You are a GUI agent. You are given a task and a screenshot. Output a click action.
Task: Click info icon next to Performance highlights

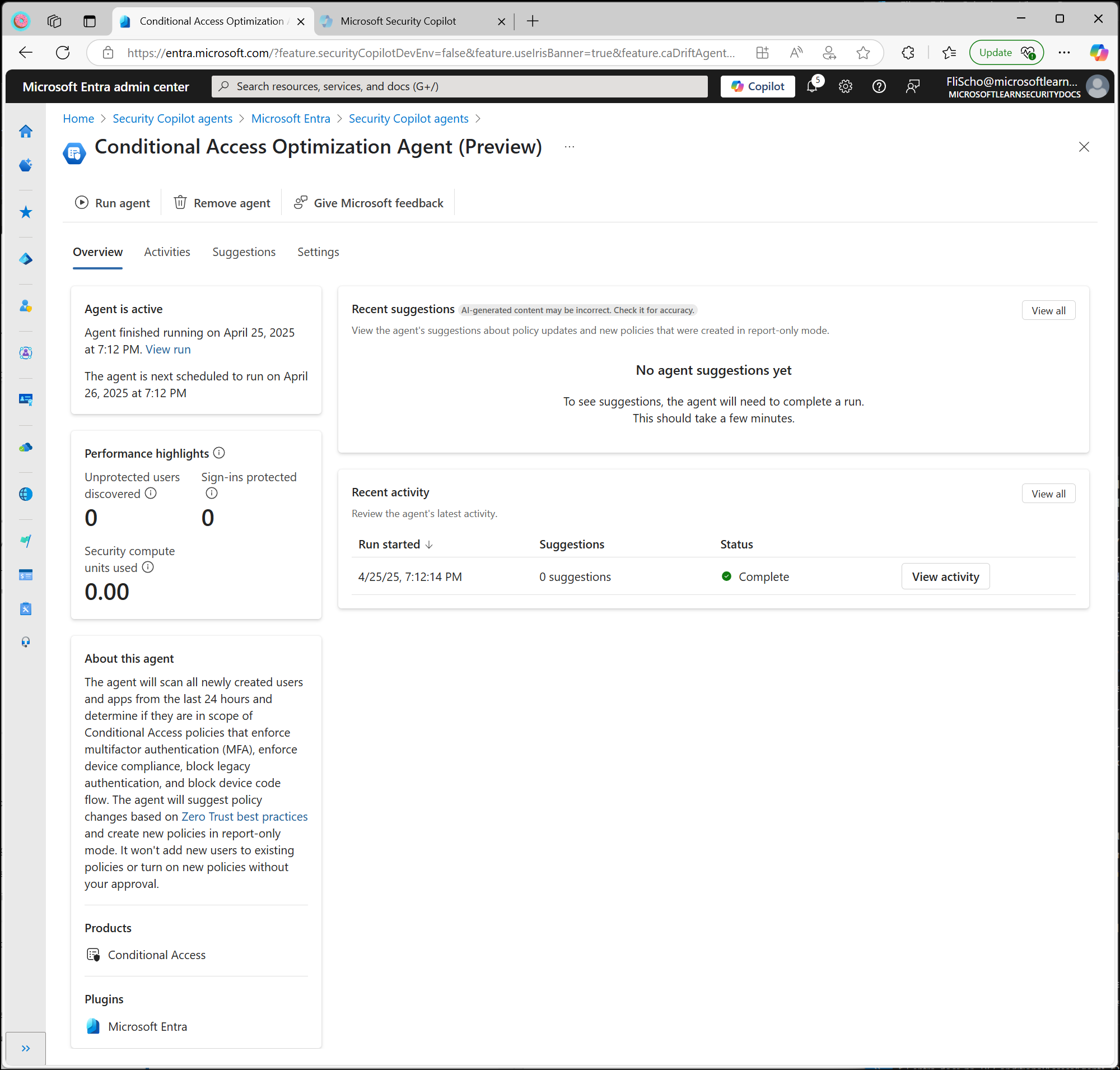[219, 453]
